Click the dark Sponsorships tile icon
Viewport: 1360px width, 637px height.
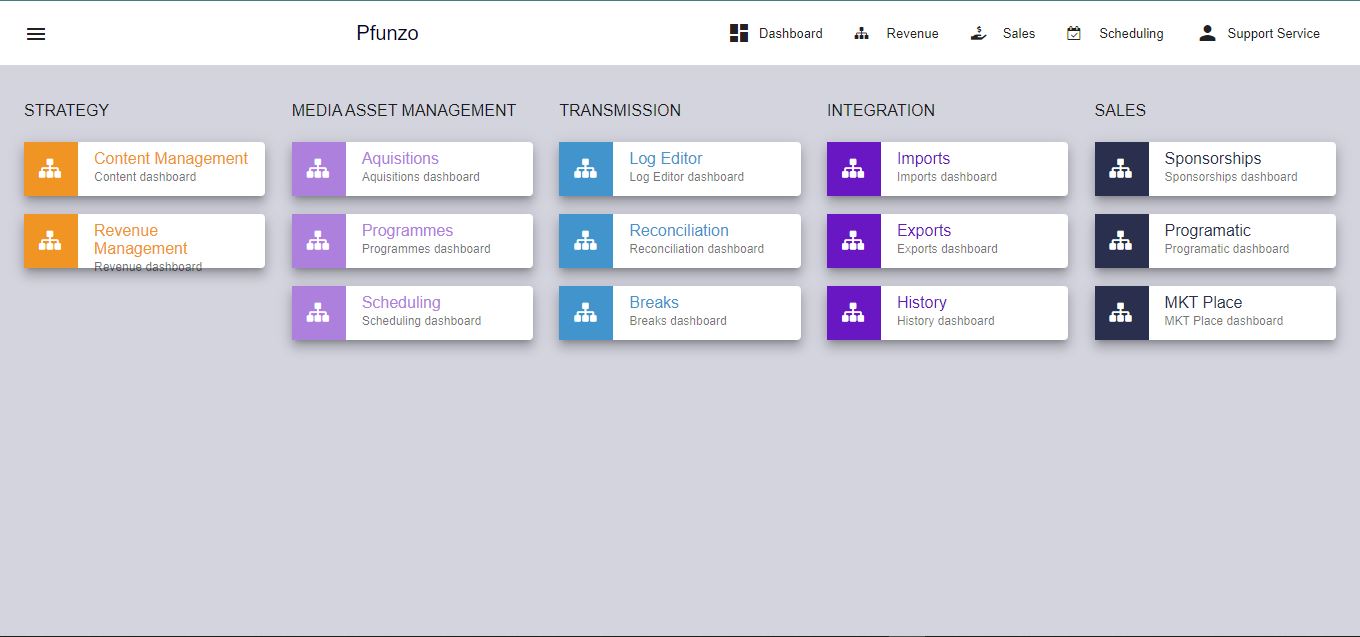coord(1121,169)
